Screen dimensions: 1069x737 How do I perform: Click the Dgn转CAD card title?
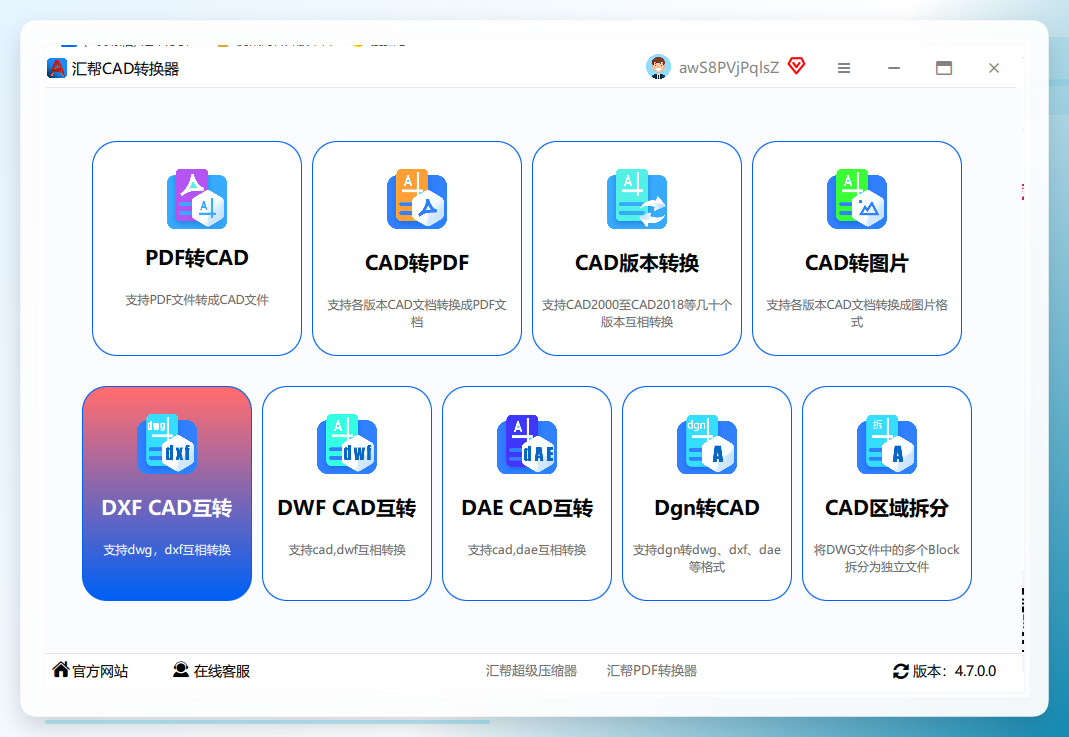[x=707, y=508]
